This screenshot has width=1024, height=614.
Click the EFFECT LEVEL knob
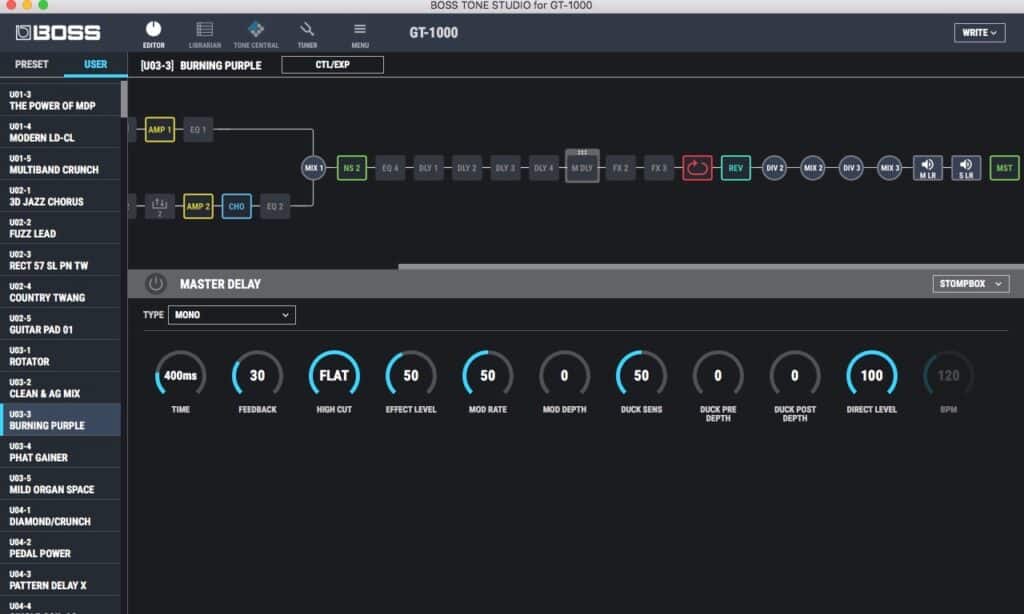[411, 376]
